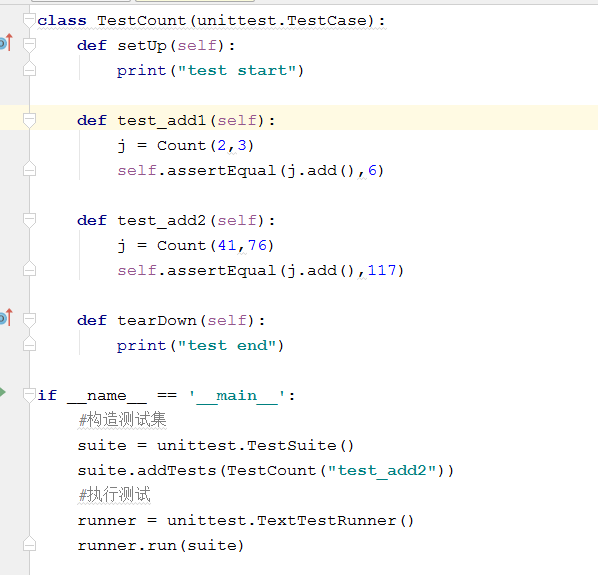Click fold end marker after print test start
Image resolution: width=598 pixels, height=575 pixels.
(x=29, y=69)
